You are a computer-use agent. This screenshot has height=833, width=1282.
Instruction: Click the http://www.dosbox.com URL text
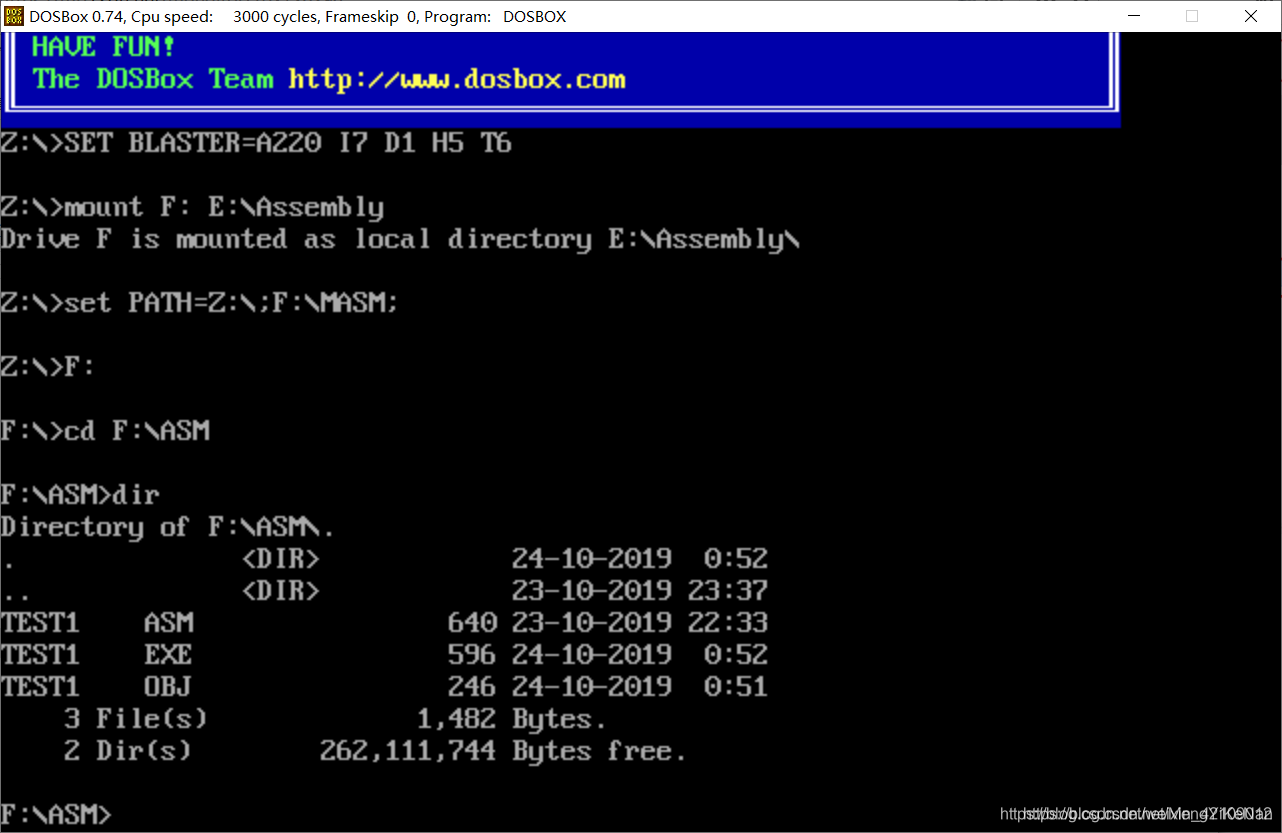tap(456, 80)
